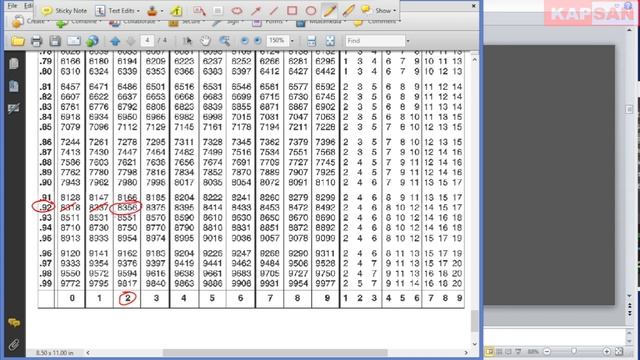
Task: Select the Rectangle drawing tool
Action: coord(292,11)
